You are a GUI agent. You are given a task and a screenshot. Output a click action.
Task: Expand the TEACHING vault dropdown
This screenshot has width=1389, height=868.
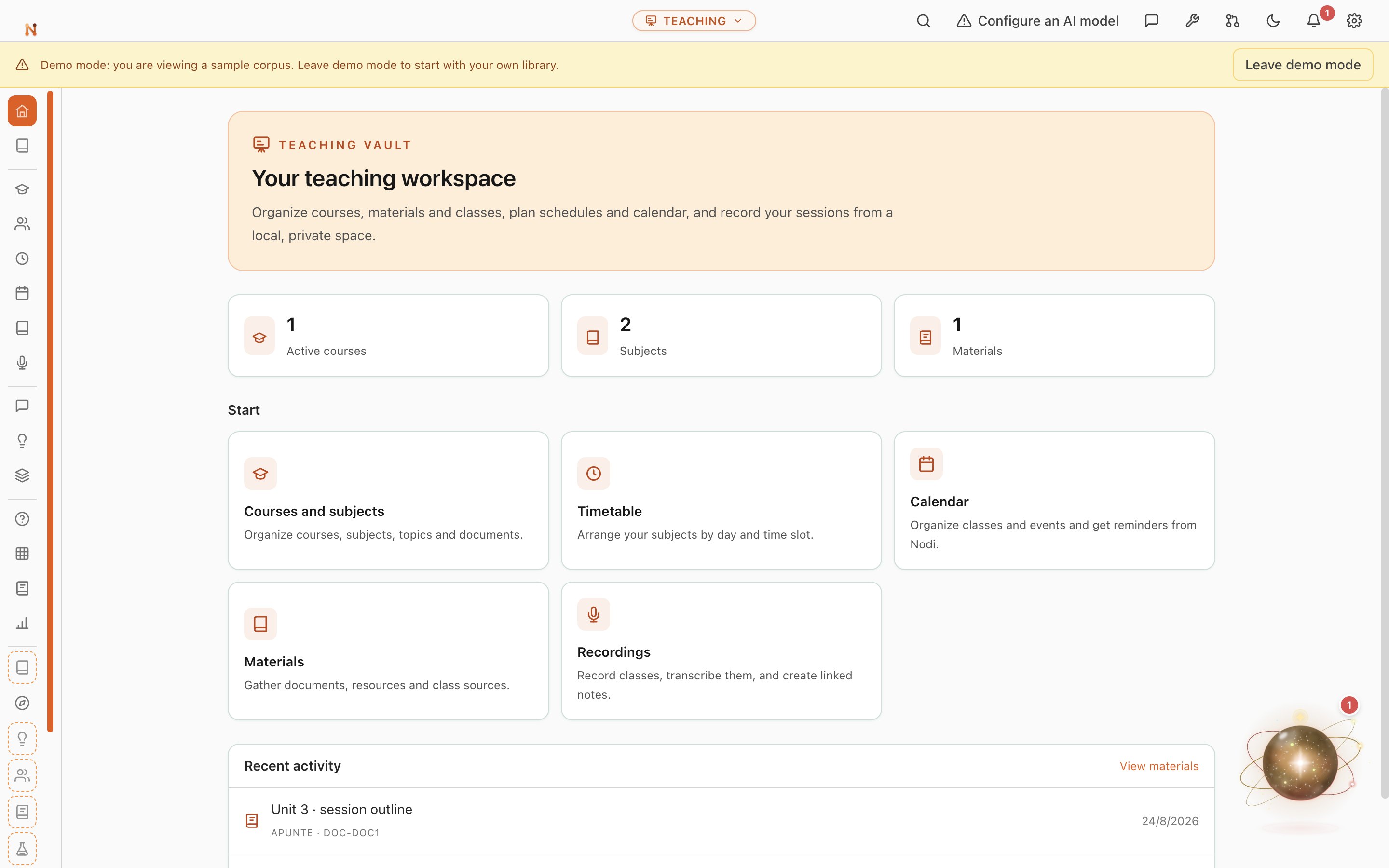coord(694,21)
